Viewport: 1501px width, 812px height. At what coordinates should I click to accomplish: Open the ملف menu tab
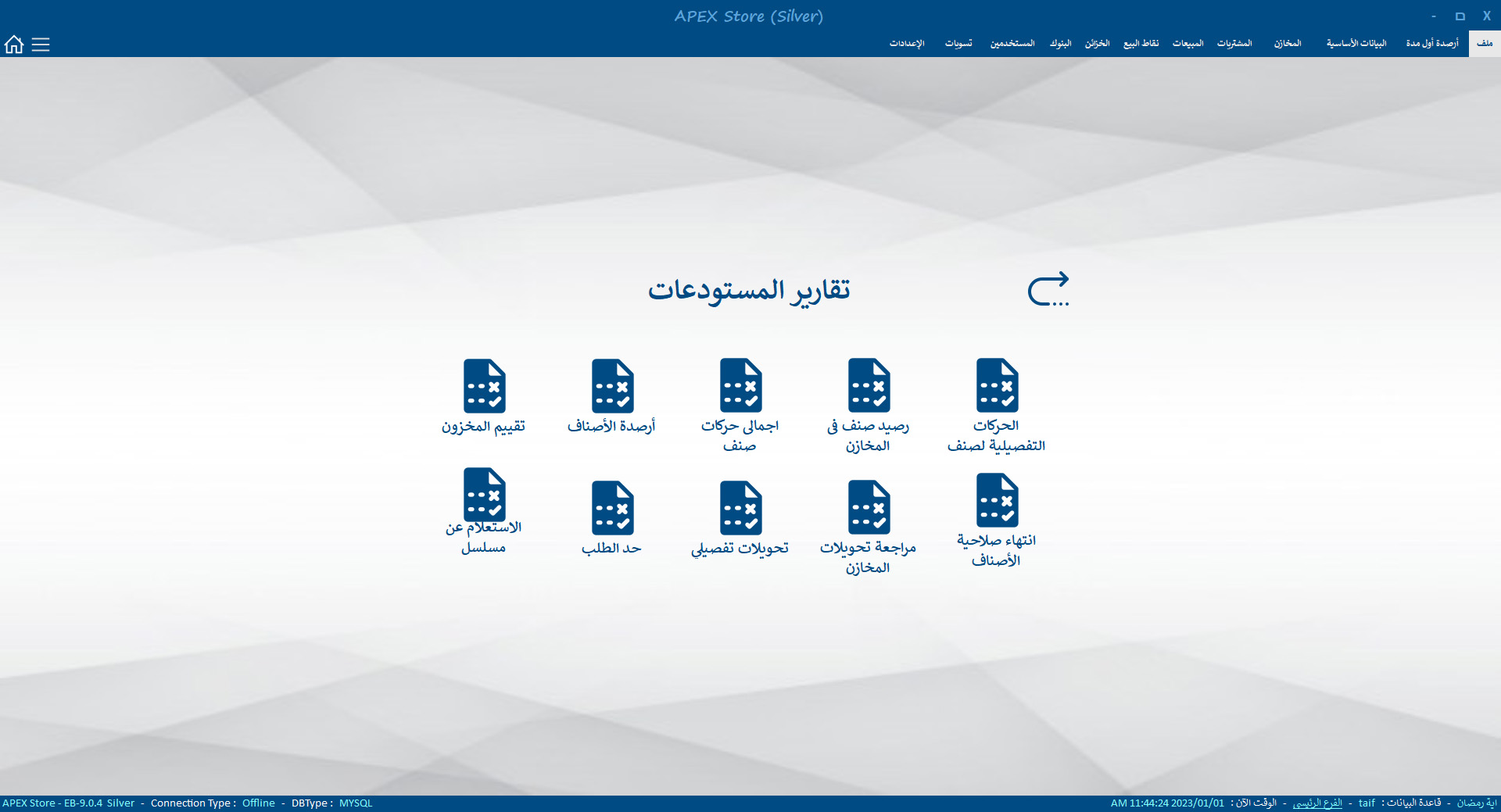[1485, 44]
